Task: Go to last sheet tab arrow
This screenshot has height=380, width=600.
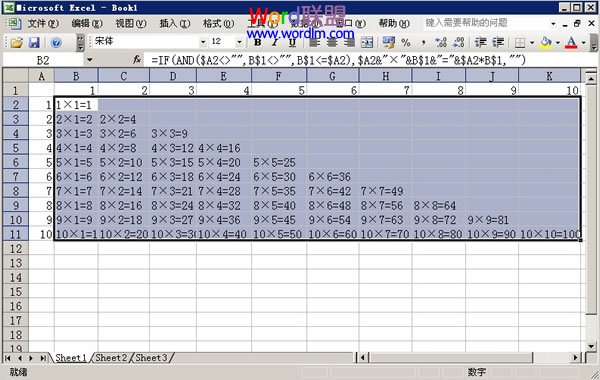Action: click(x=43, y=358)
